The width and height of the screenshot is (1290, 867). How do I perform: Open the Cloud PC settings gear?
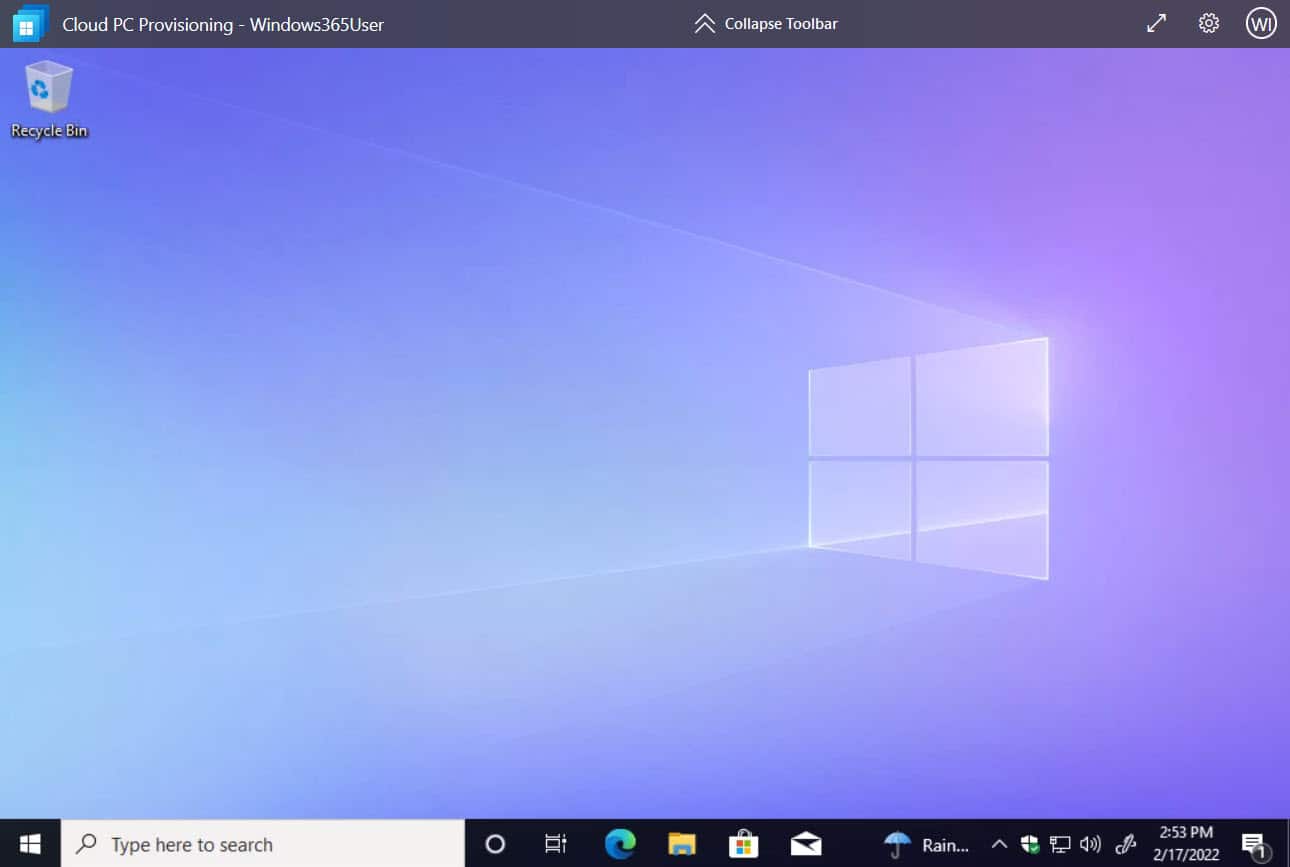1209,23
